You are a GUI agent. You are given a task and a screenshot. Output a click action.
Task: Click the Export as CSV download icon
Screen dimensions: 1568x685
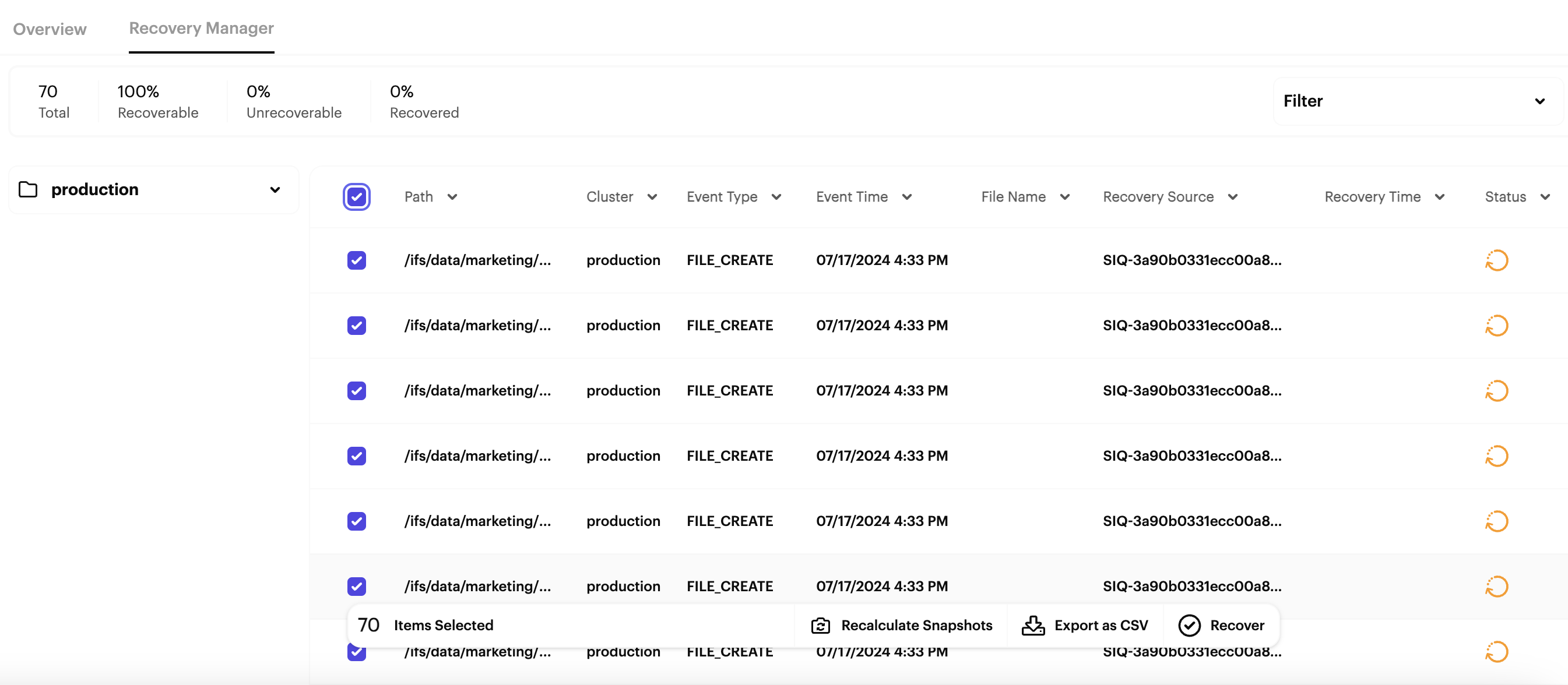[1033, 626]
